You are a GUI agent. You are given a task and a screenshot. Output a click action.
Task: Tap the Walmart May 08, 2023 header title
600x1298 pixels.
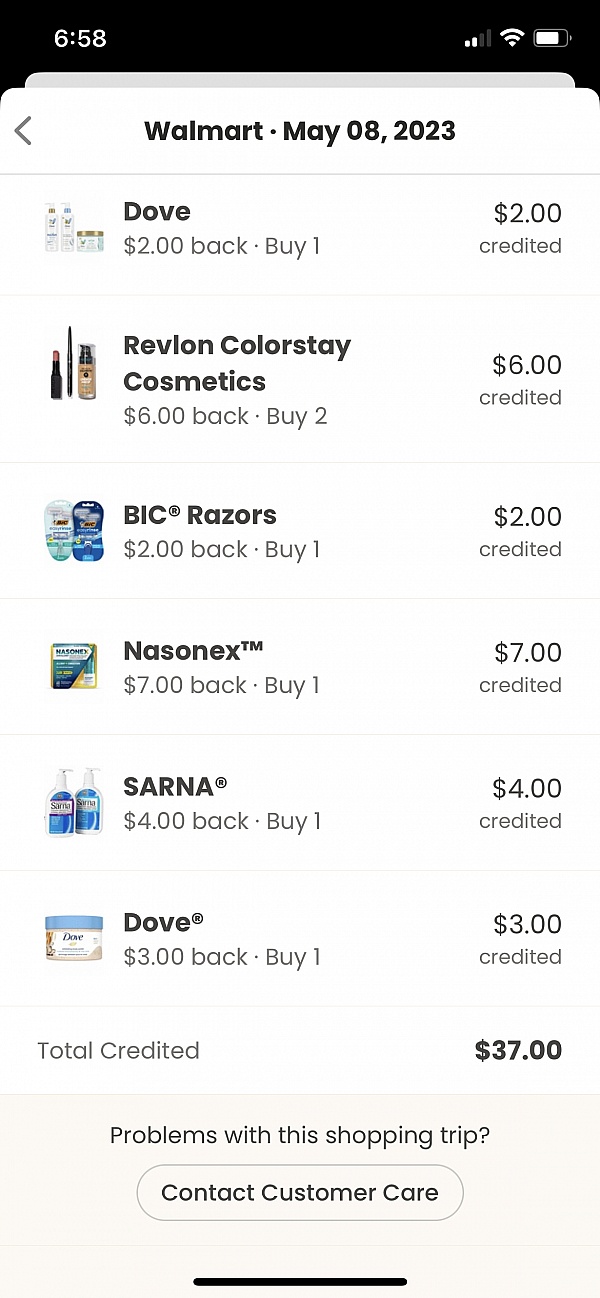(300, 131)
